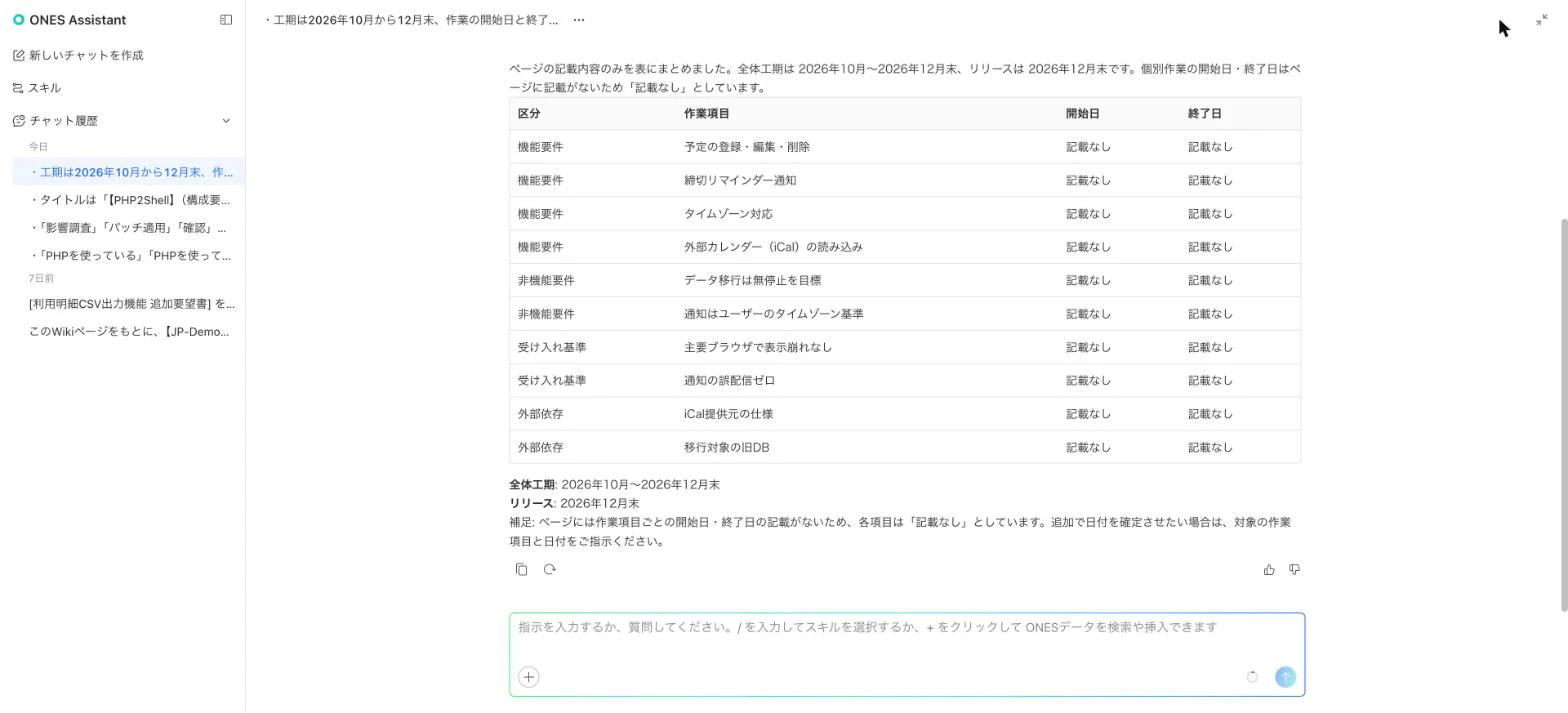Click the リリース: 2026年12月末 line

574,504
